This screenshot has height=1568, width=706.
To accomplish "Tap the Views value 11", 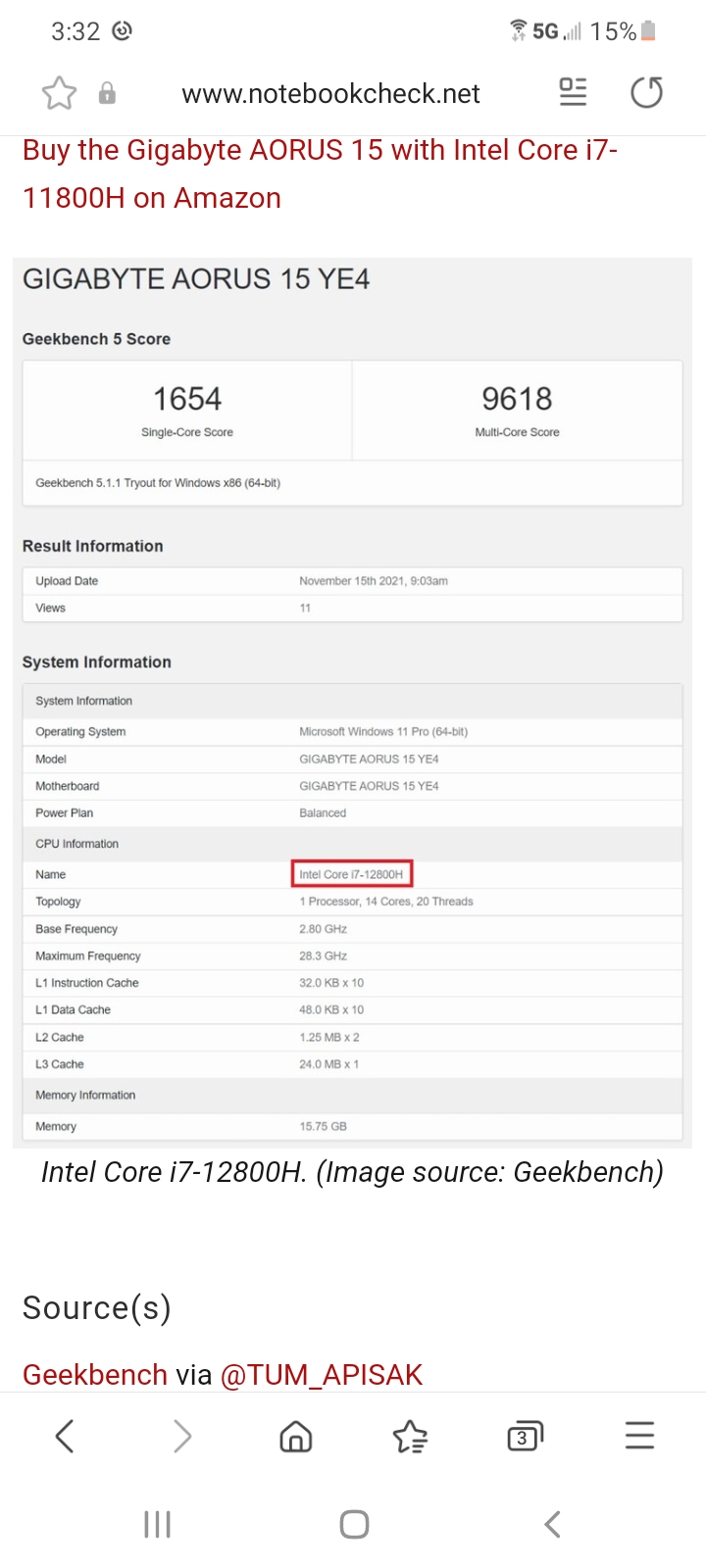I will coord(305,608).
